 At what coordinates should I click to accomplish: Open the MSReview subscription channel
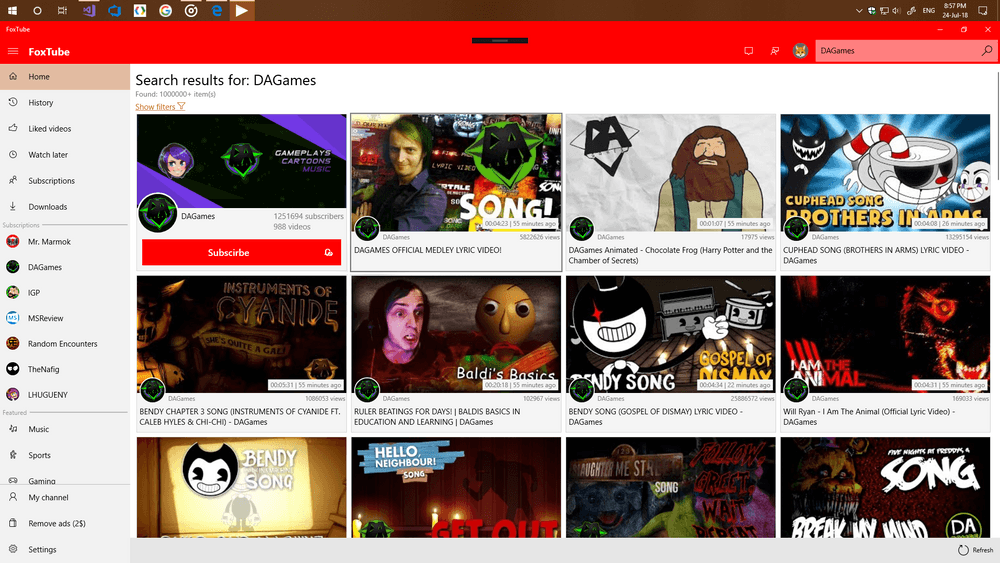(65, 318)
